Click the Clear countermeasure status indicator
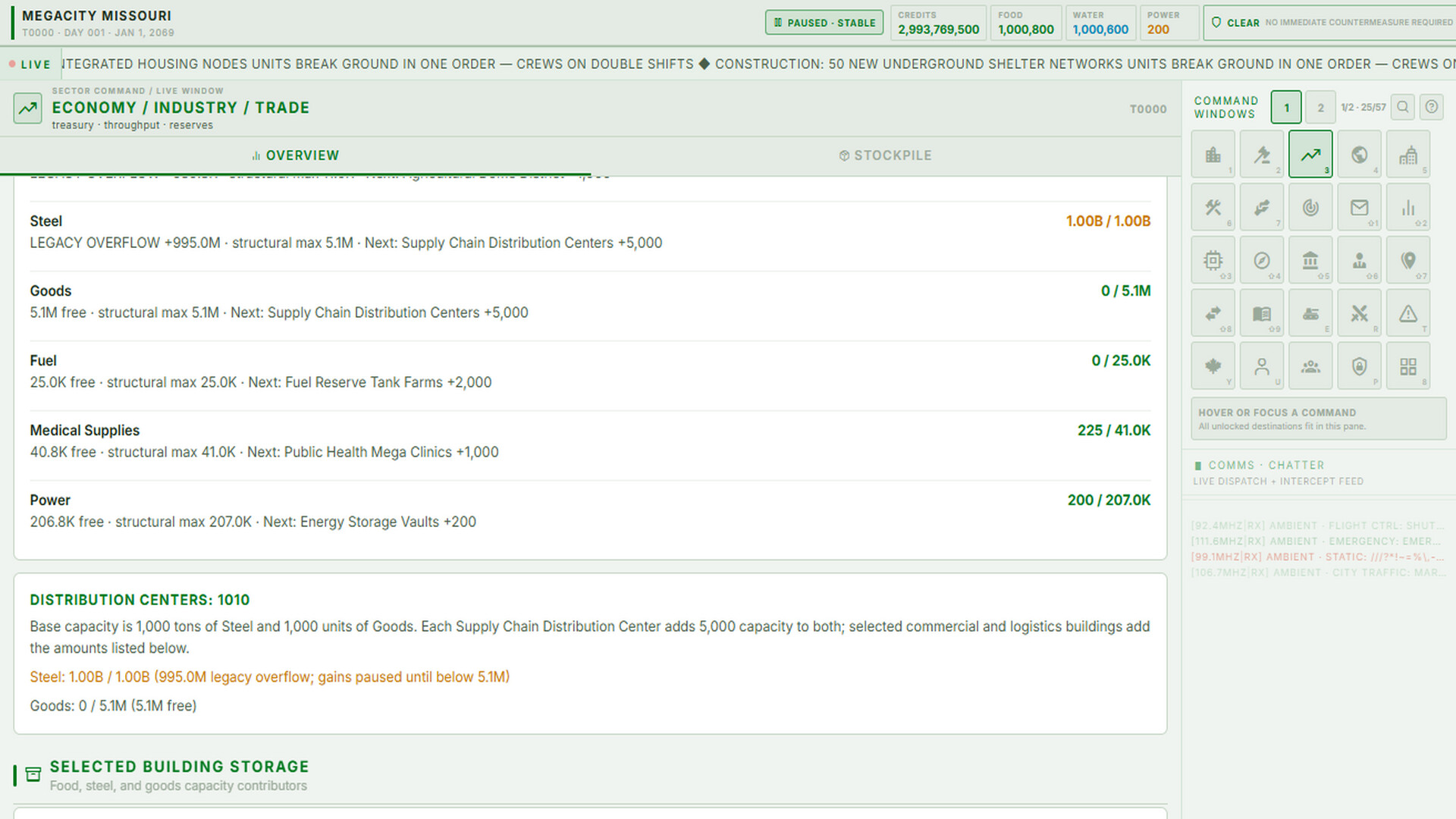The height and width of the screenshot is (819, 1456). point(1330,23)
